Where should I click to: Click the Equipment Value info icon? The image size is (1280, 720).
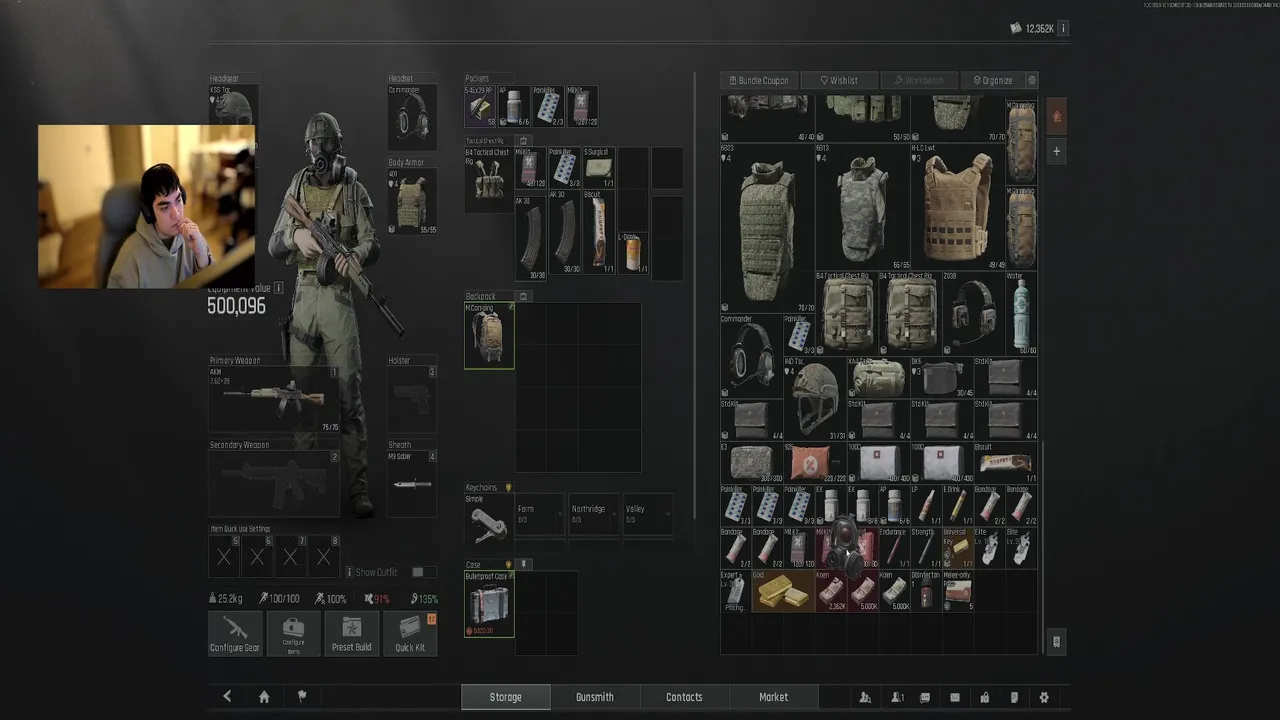[278, 288]
